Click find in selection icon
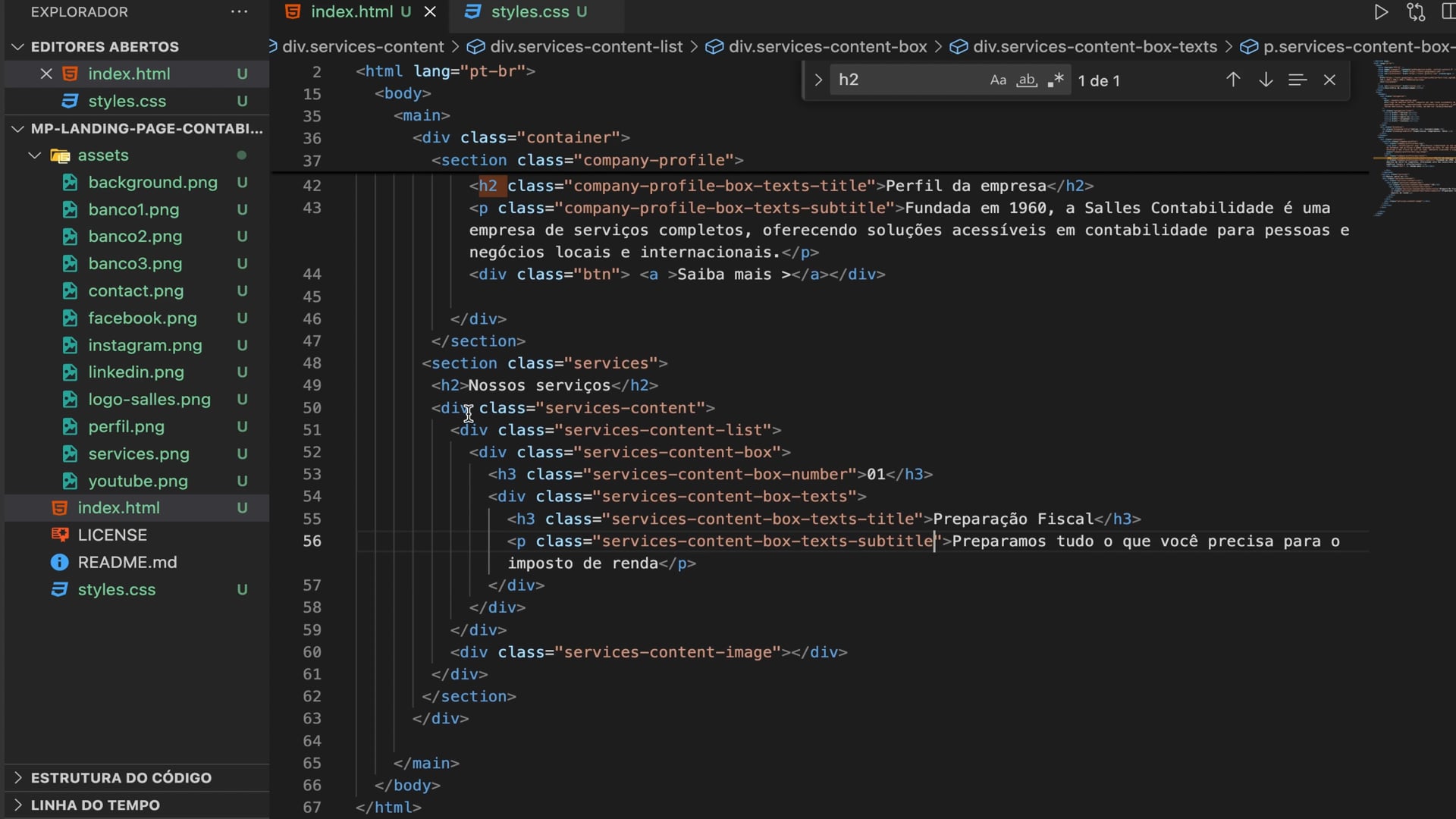This screenshot has width=1456, height=819. coord(1298,80)
